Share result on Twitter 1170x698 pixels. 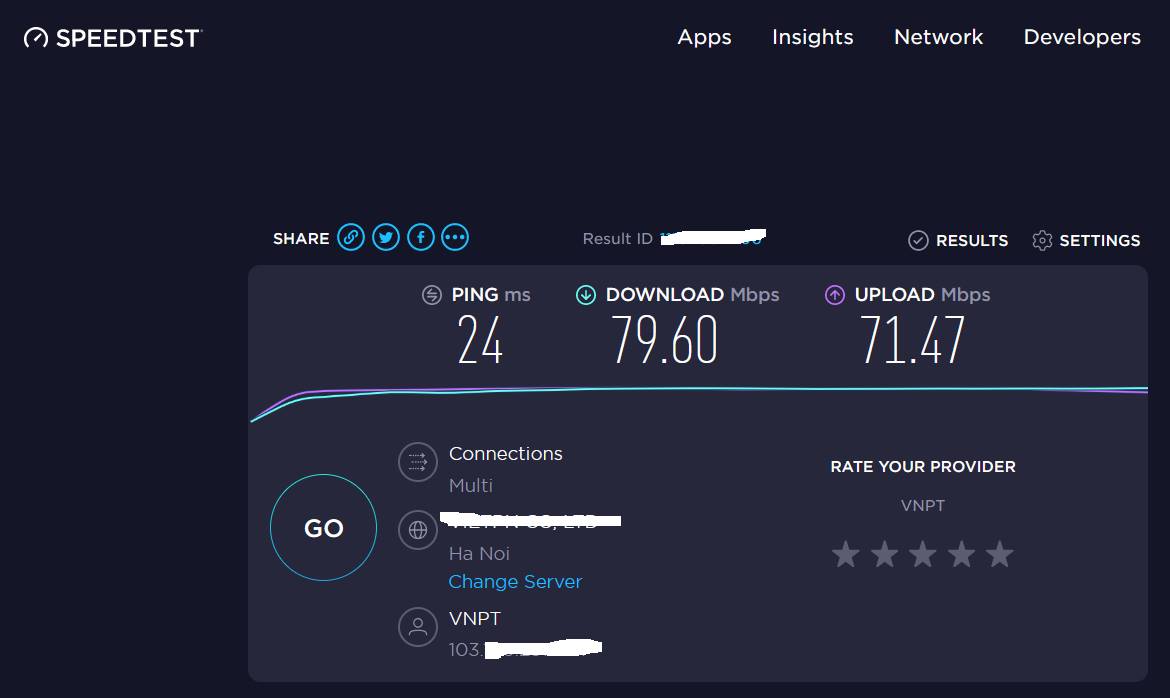click(x=386, y=237)
